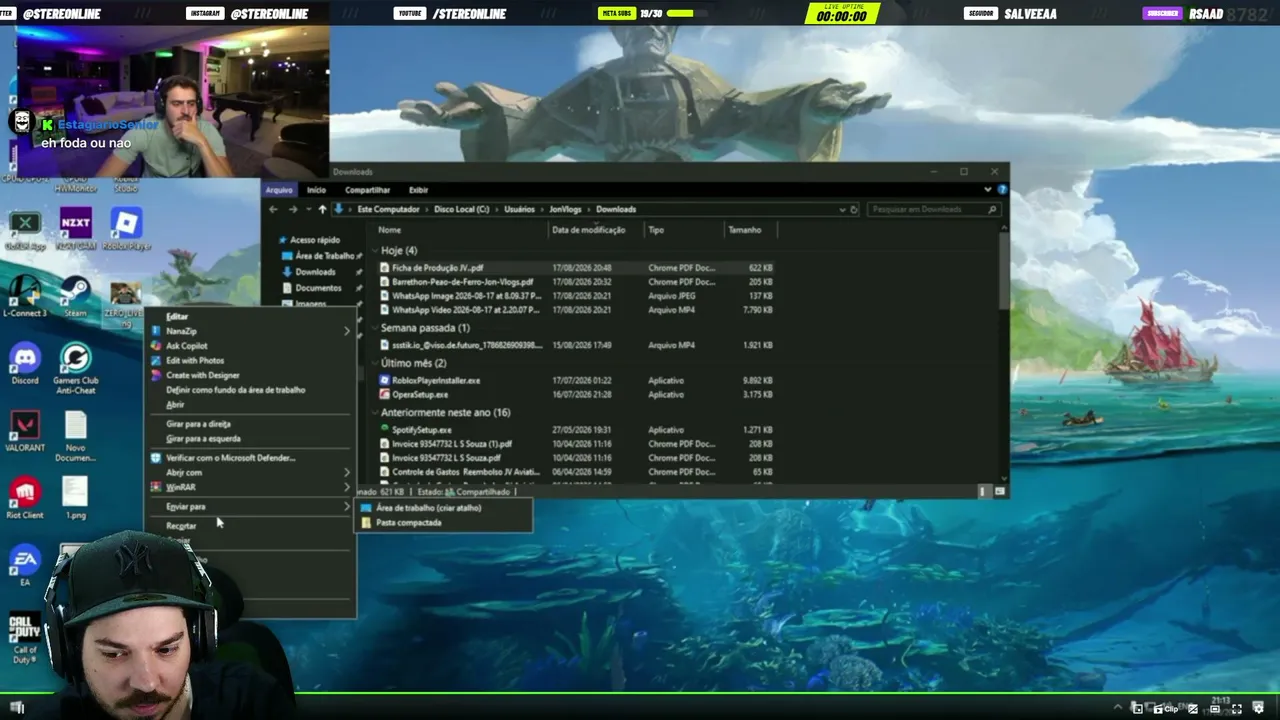Select the Novo Documento text file icon

pos(75,436)
